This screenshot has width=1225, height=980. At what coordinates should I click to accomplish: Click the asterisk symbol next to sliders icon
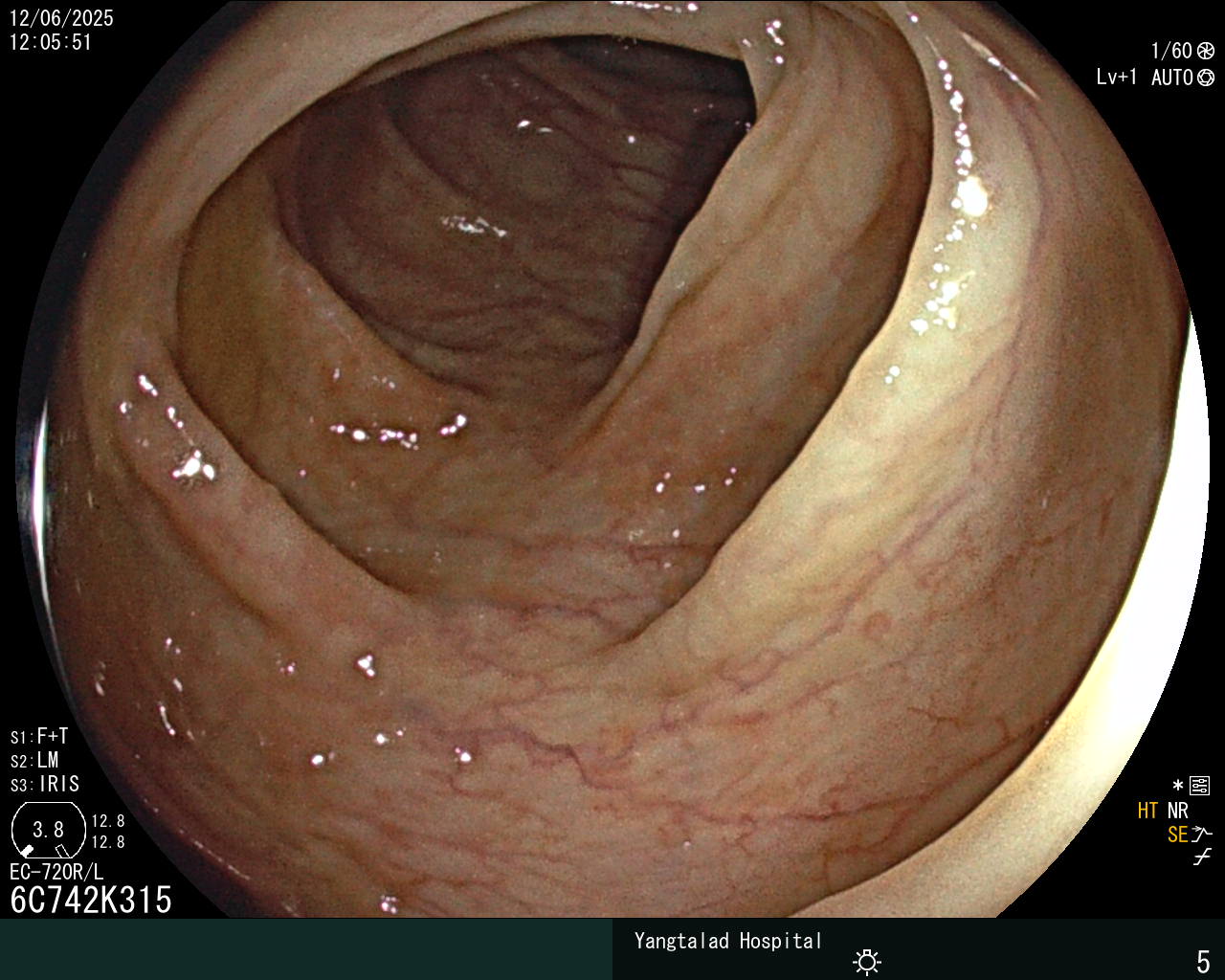click(x=1177, y=787)
